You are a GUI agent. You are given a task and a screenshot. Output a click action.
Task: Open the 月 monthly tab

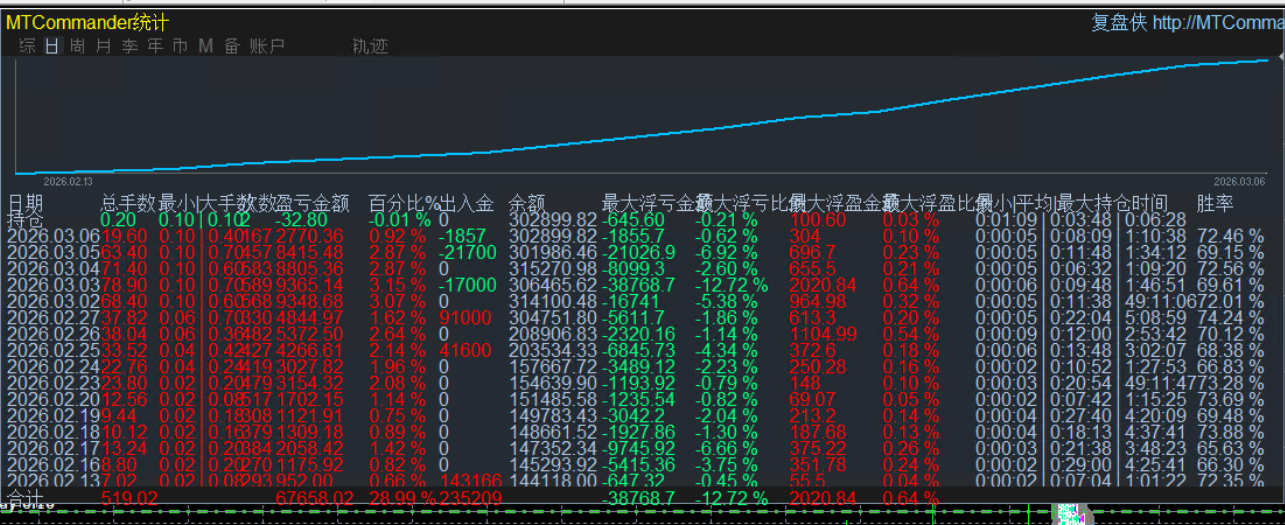[104, 46]
